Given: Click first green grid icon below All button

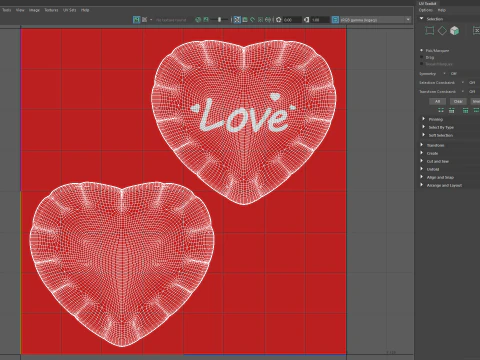Looking at the screenshot, I should click(441, 110).
